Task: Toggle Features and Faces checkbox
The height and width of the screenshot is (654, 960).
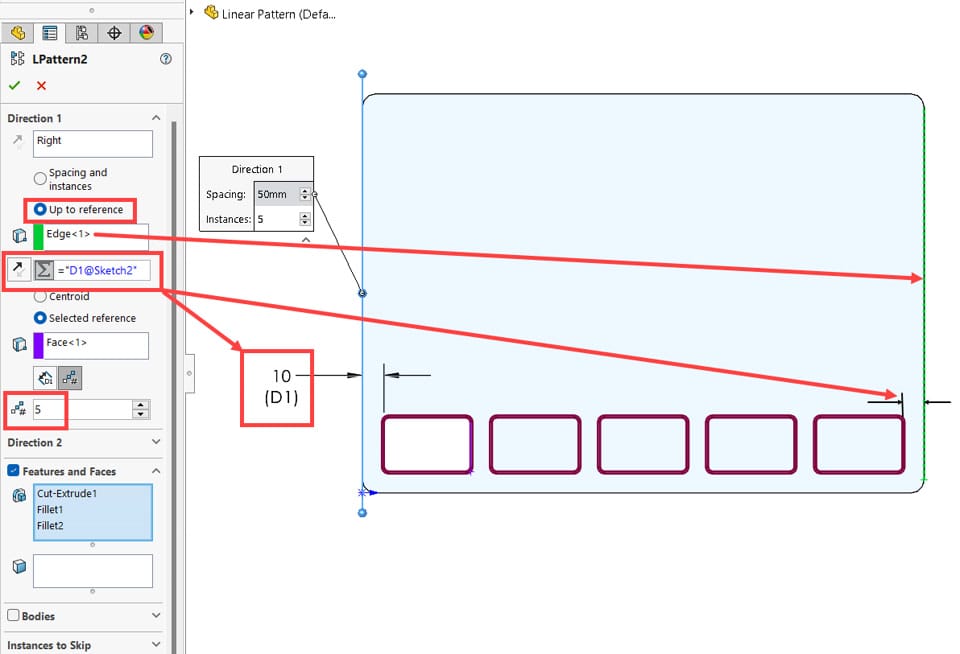Action: [13, 471]
